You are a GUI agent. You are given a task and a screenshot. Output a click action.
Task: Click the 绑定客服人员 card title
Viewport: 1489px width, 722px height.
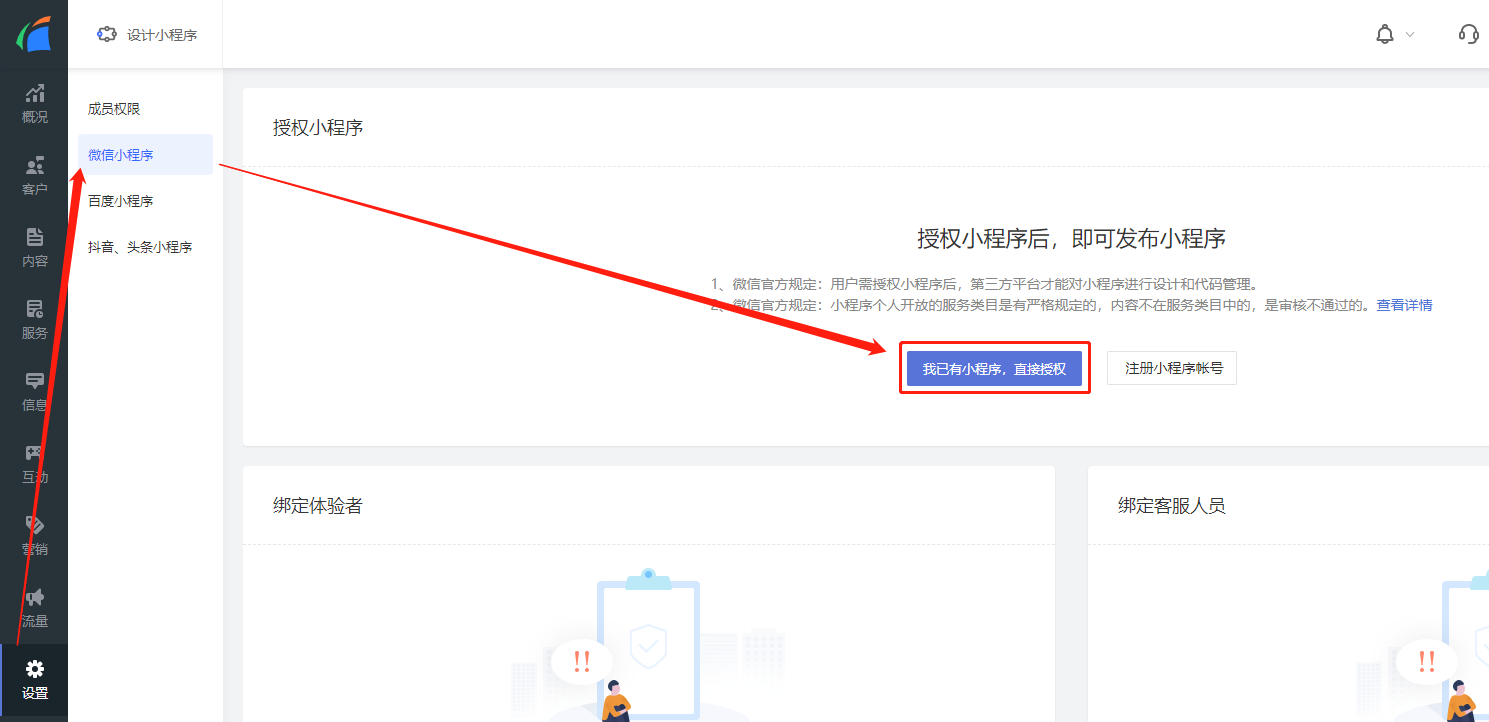(1171, 506)
